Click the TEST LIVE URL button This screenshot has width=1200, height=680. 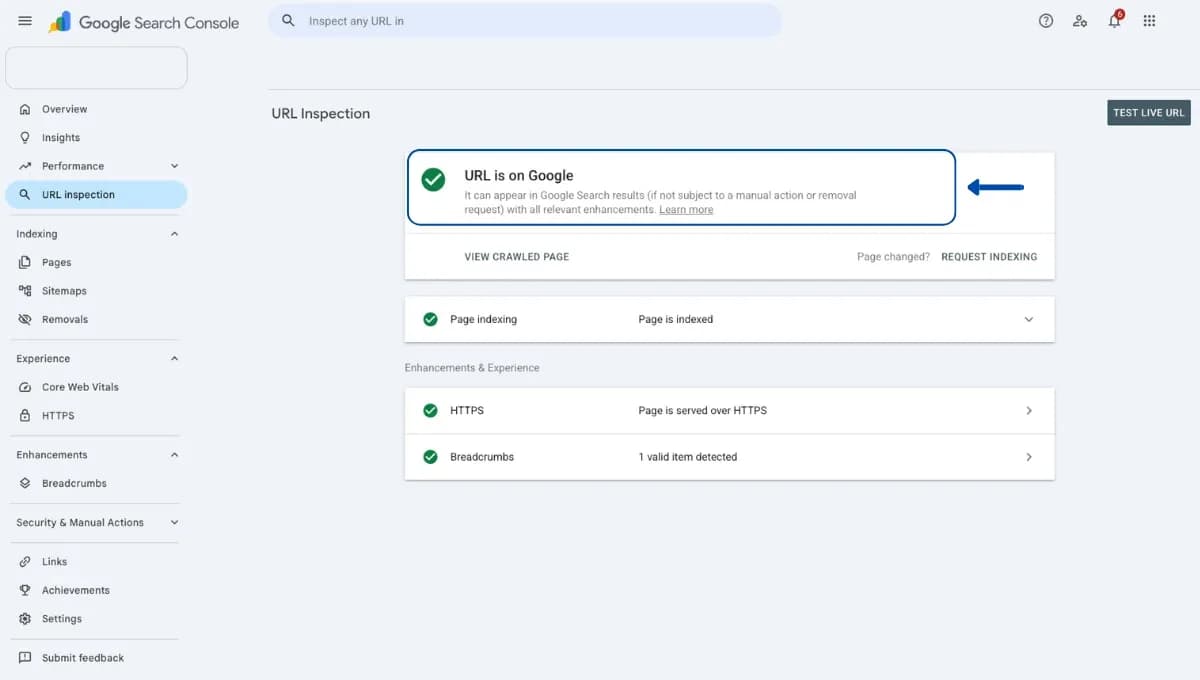click(x=1149, y=113)
